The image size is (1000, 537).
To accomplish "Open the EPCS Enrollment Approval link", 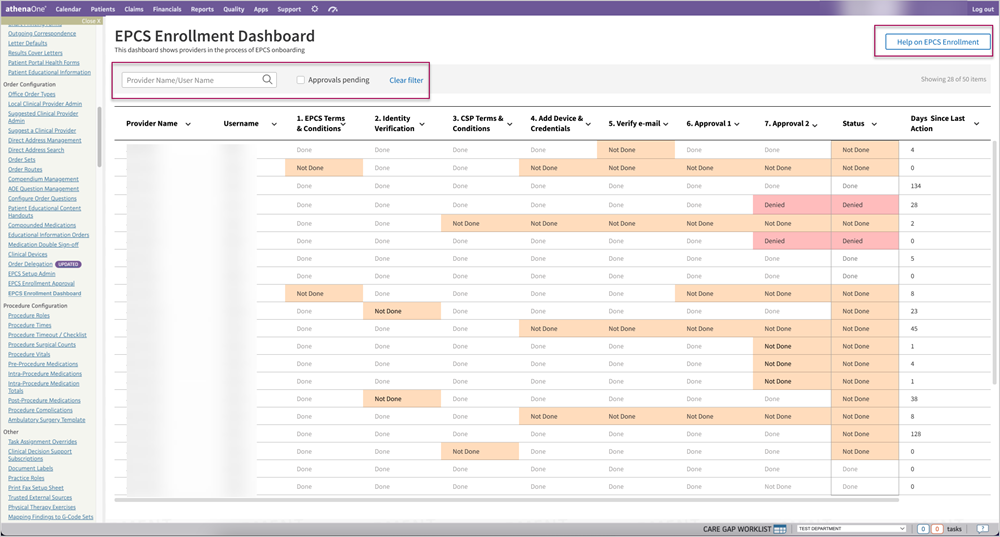I will click(x=41, y=283).
